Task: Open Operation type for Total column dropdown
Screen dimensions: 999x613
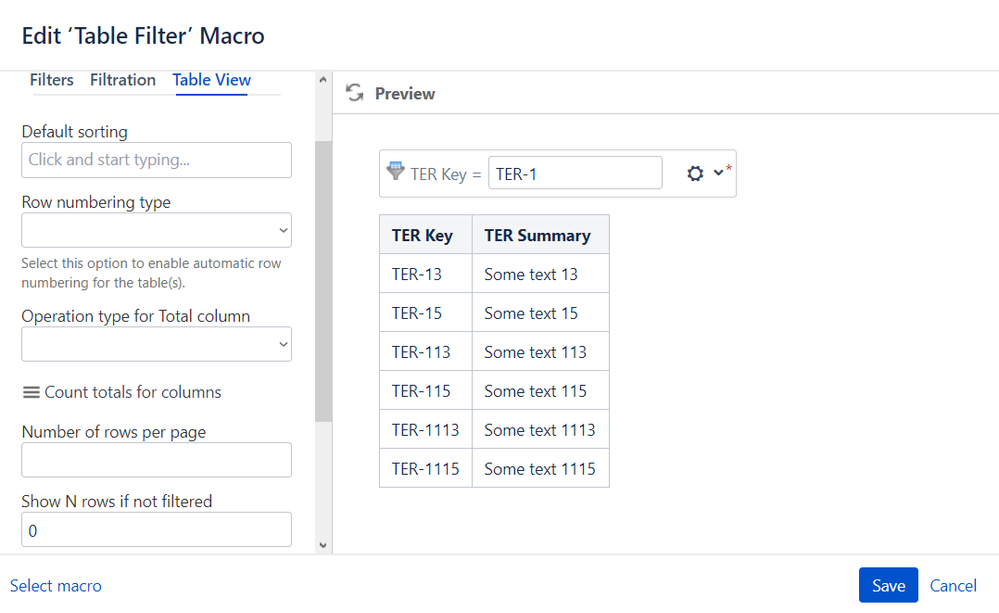Action: pos(157,344)
